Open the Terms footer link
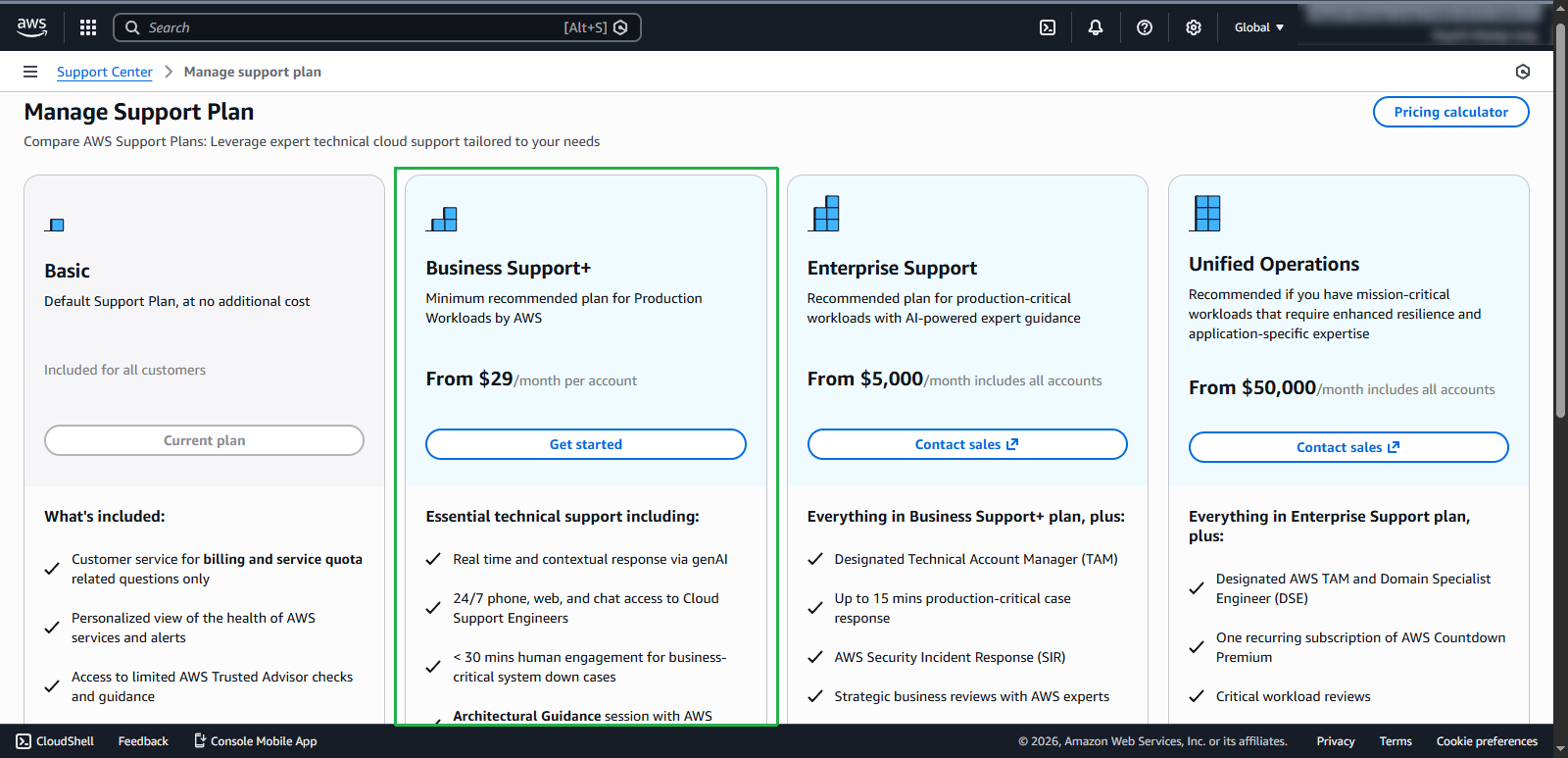Image resolution: width=1568 pixels, height=758 pixels. click(1396, 741)
